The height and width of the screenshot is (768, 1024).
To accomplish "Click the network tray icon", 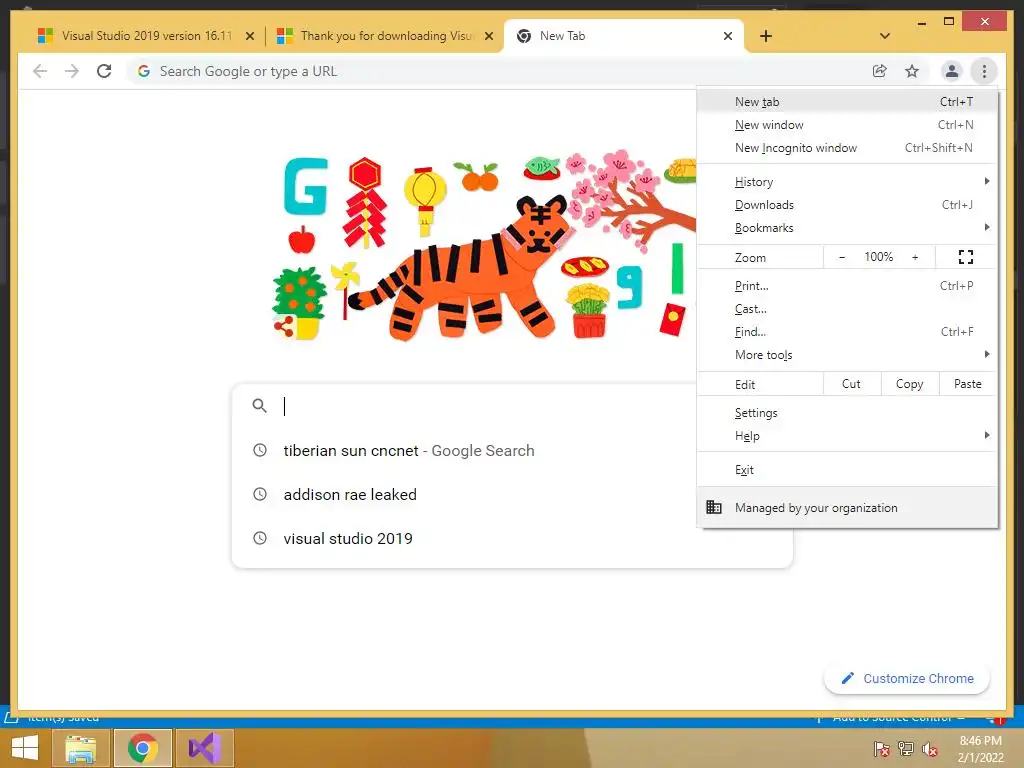I will tap(906, 749).
